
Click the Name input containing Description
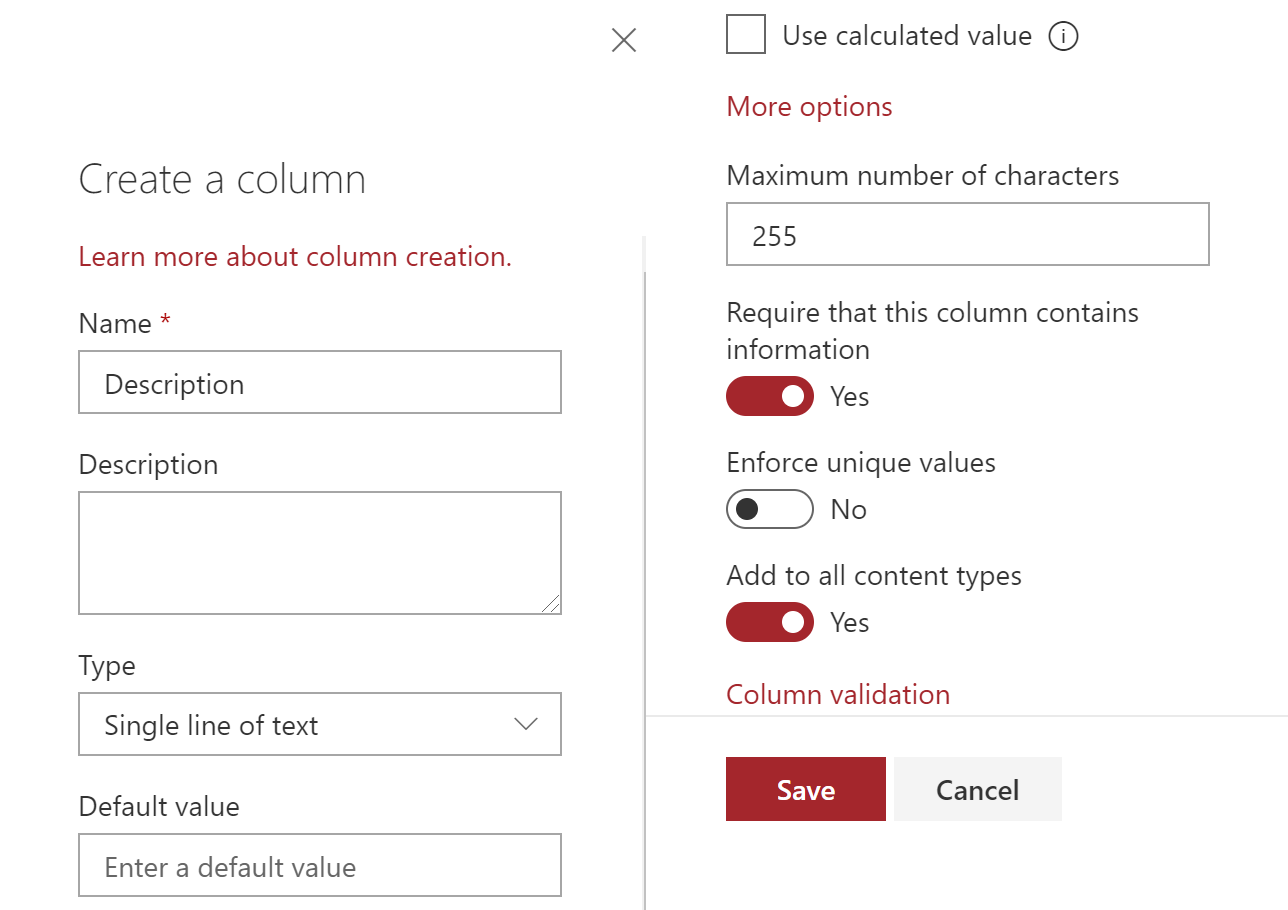coord(319,382)
